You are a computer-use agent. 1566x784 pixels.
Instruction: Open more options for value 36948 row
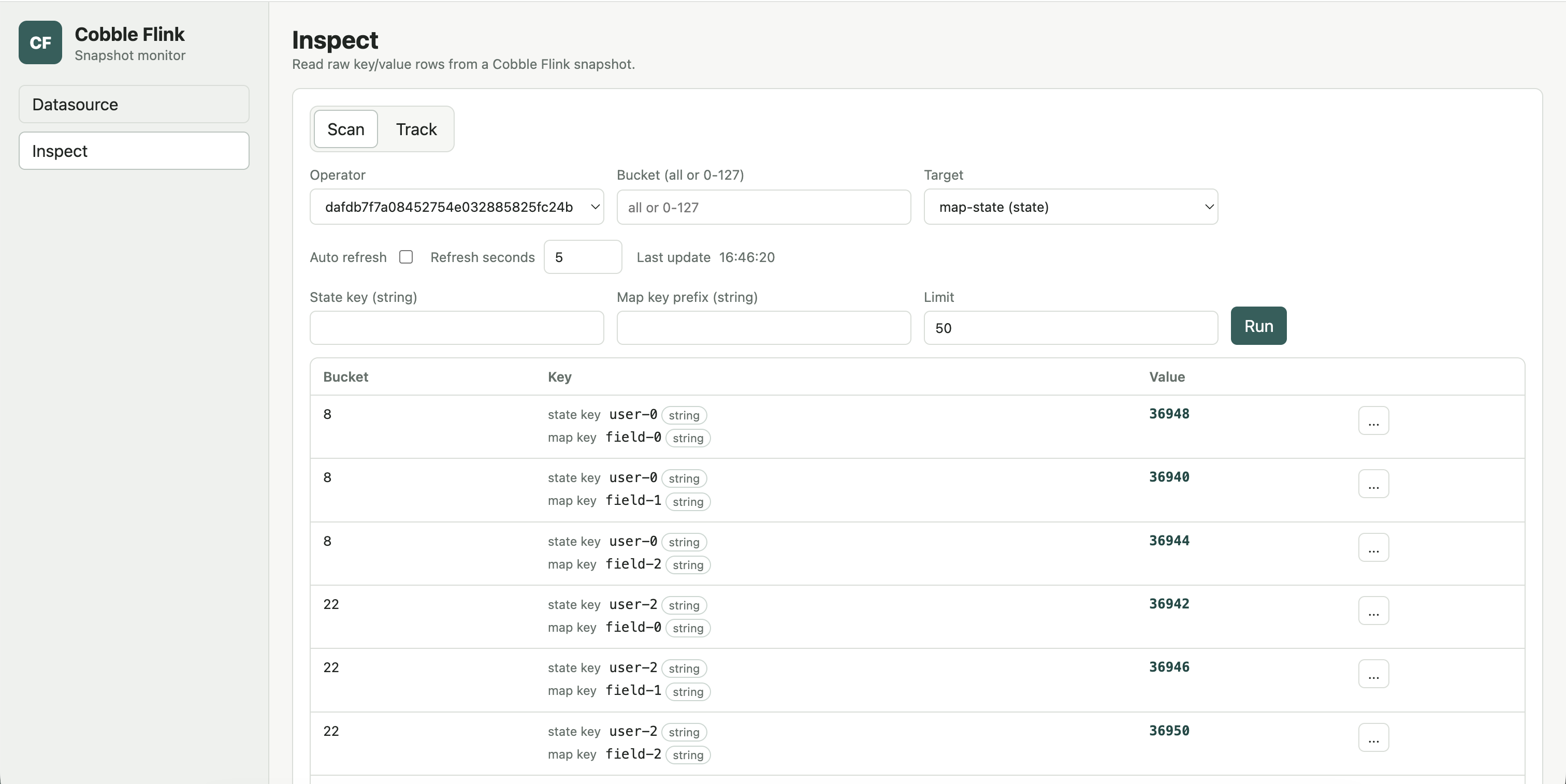pos(1373,420)
